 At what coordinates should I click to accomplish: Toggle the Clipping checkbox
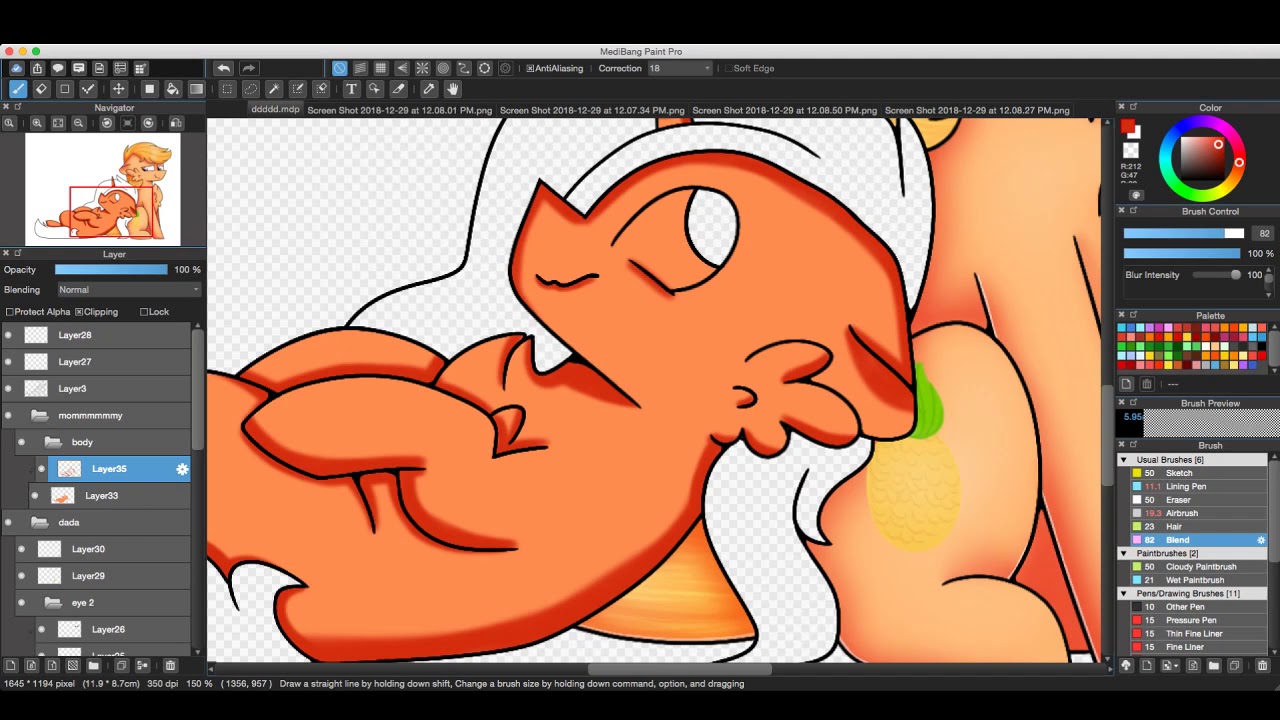tap(79, 312)
